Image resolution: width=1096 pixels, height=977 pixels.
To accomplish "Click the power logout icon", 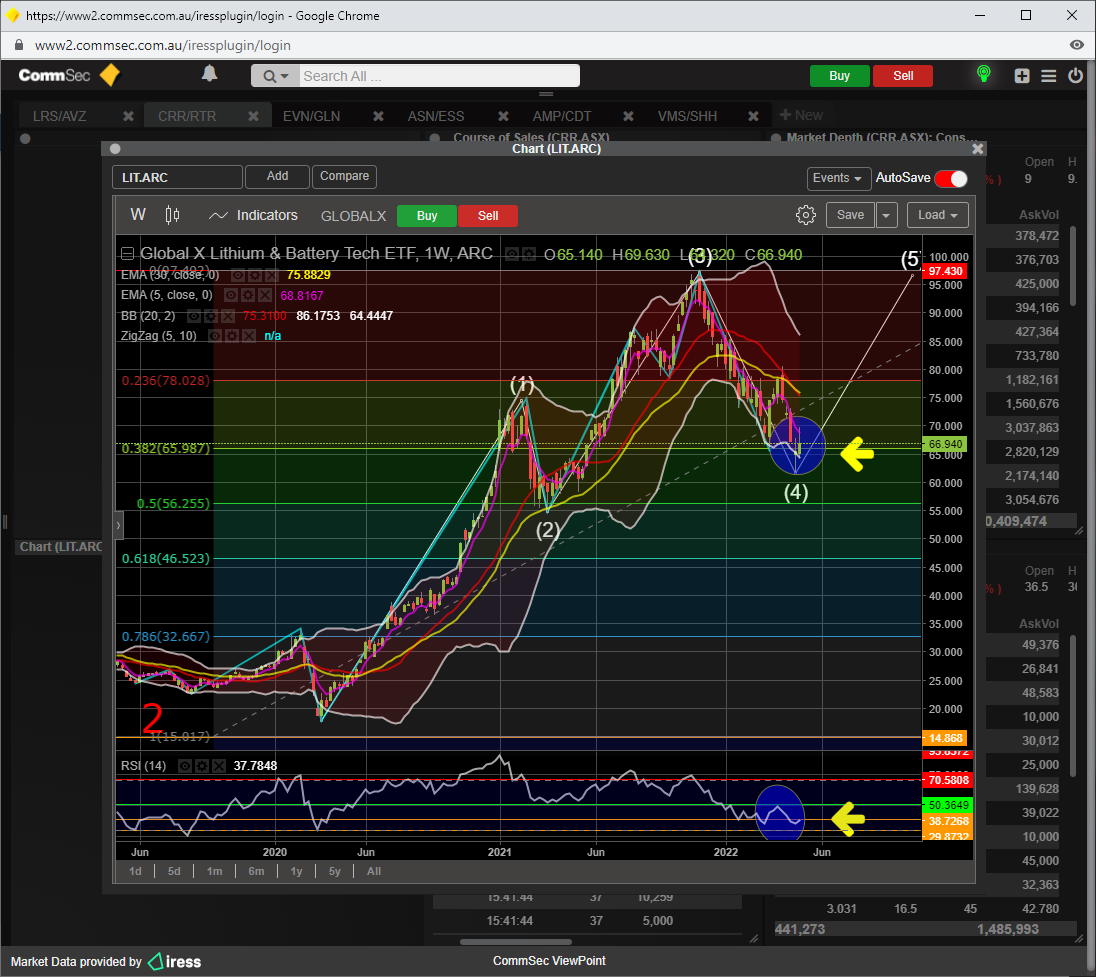I will tap(1075, 75).
